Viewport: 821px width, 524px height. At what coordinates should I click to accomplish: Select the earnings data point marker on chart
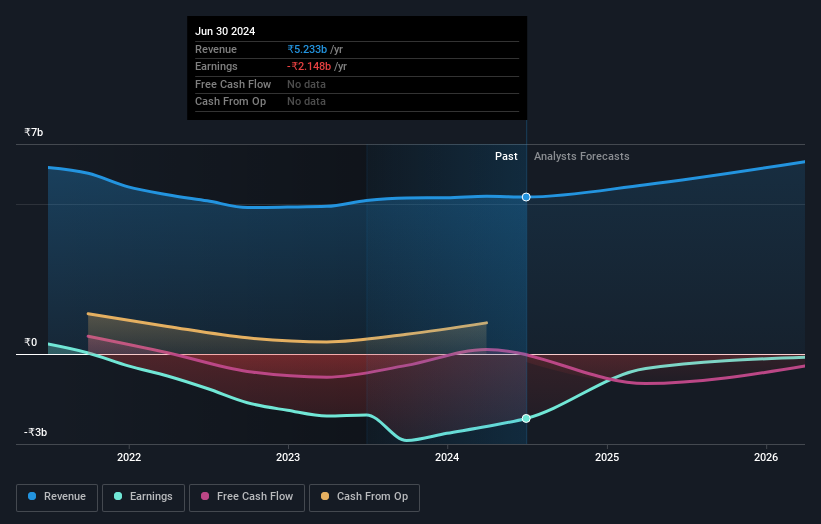[526, 418]
